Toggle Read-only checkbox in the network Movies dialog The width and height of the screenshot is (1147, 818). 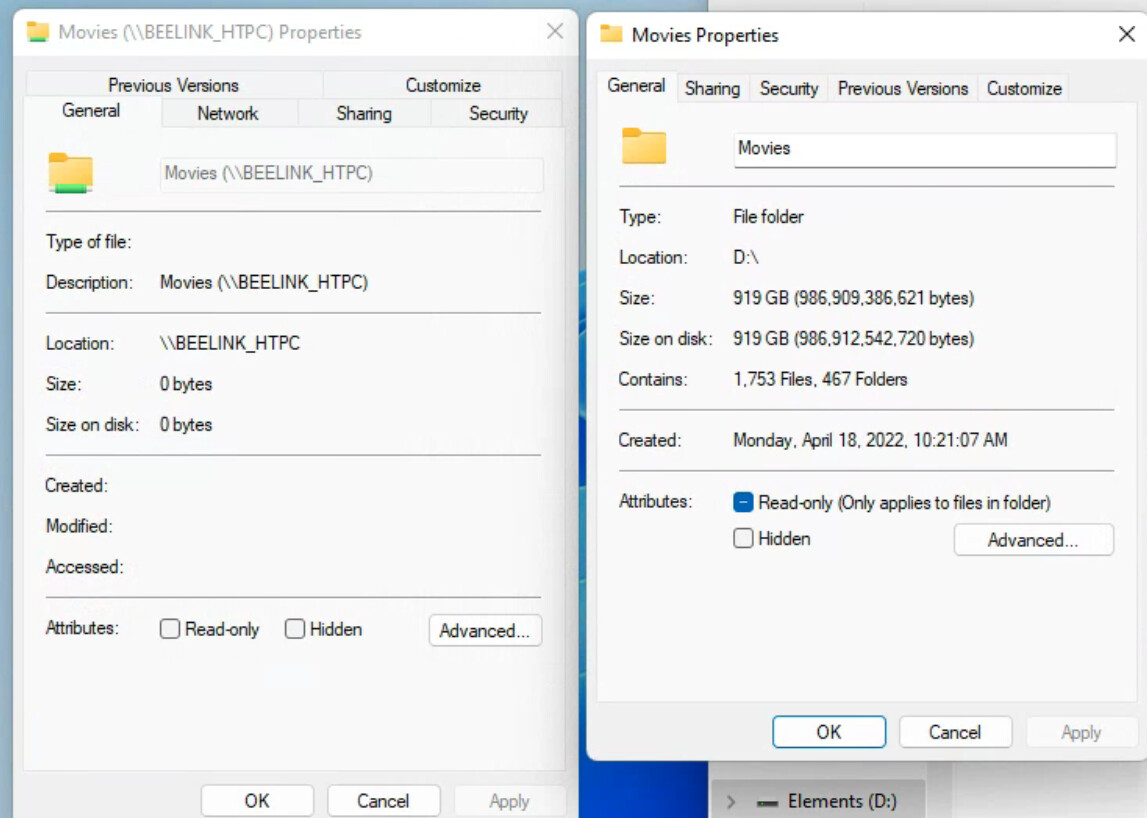tap(170, 629)
